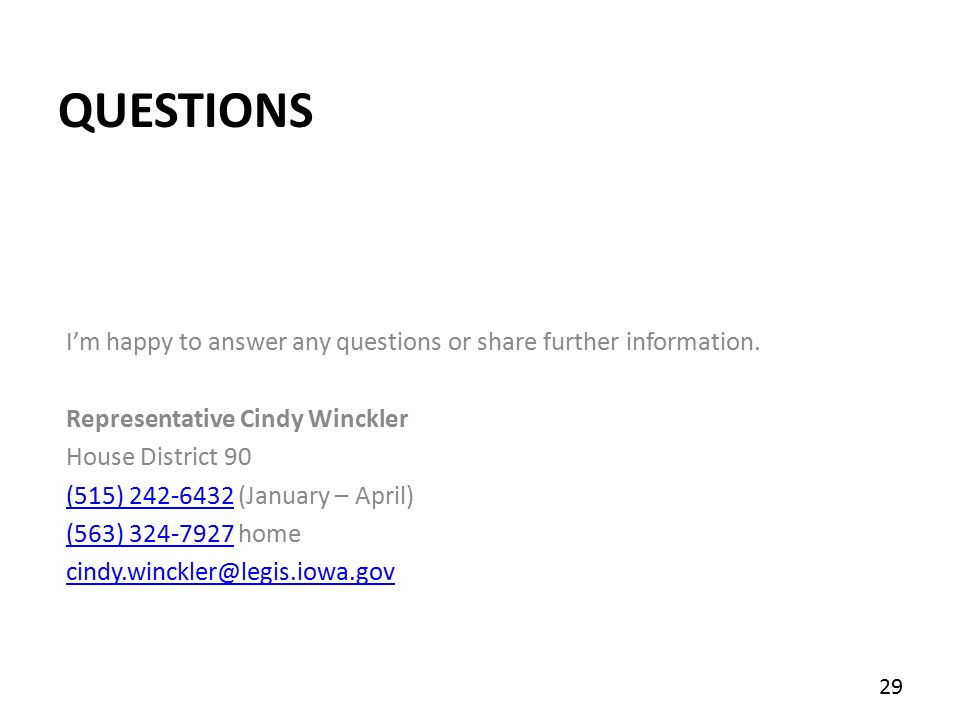Click the word "Cindy" in the bold name
This screenshot has height=720, width=960.
[272, 420]
